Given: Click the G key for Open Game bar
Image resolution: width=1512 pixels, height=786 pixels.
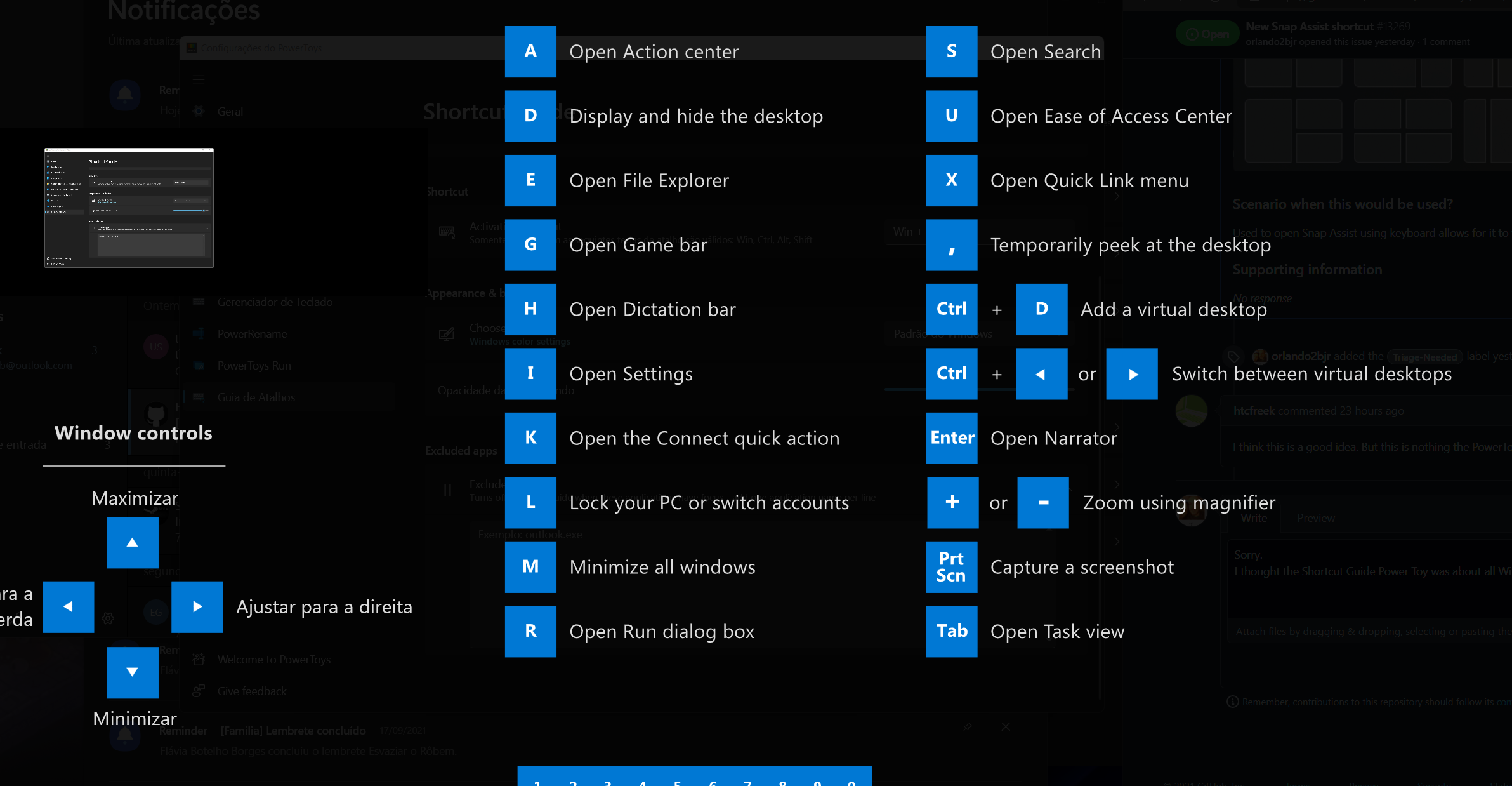Looking at the screenshot, I should coord(530,245).
